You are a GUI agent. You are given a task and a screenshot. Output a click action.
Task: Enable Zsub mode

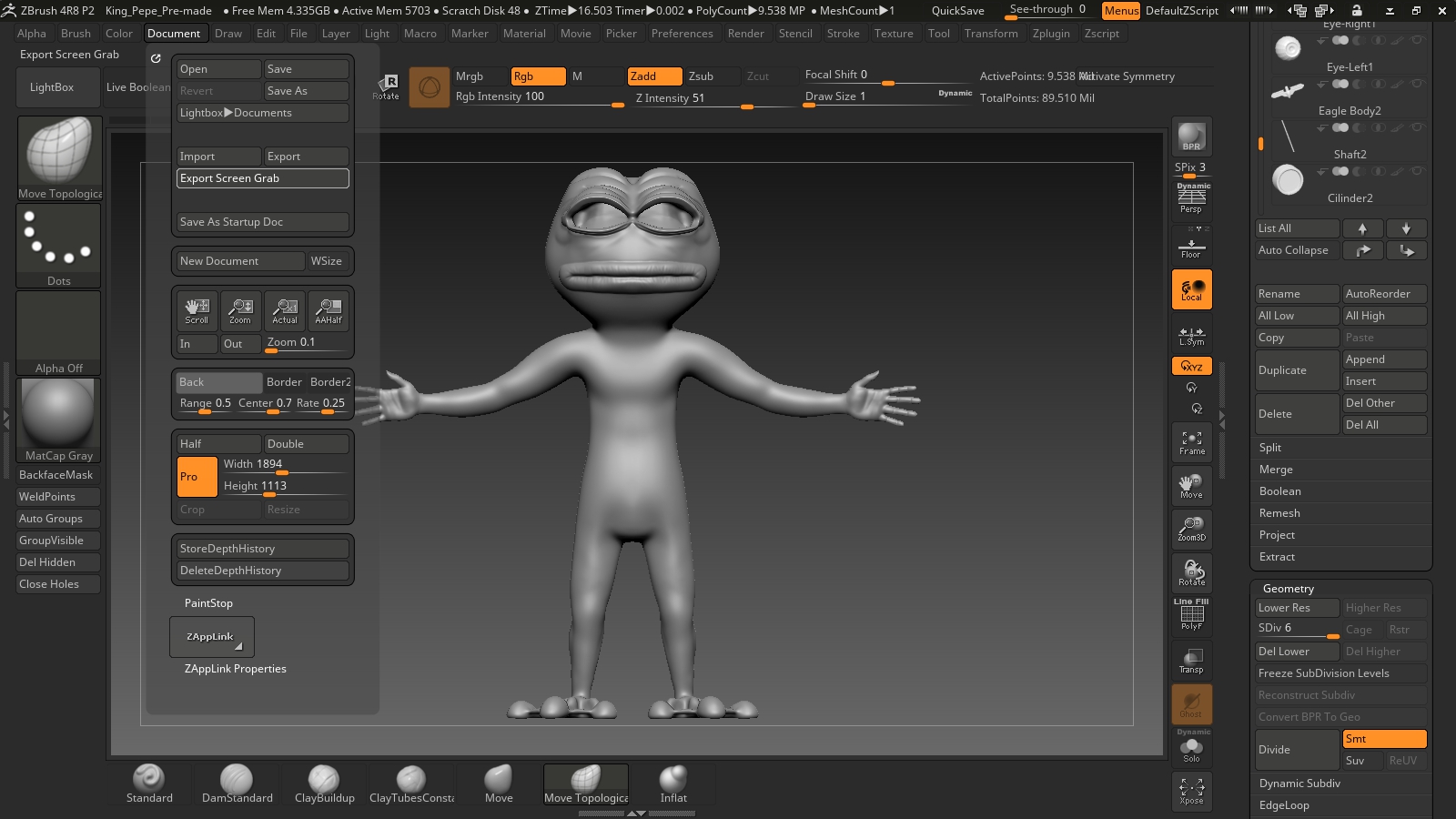click(x=710, y=76)
